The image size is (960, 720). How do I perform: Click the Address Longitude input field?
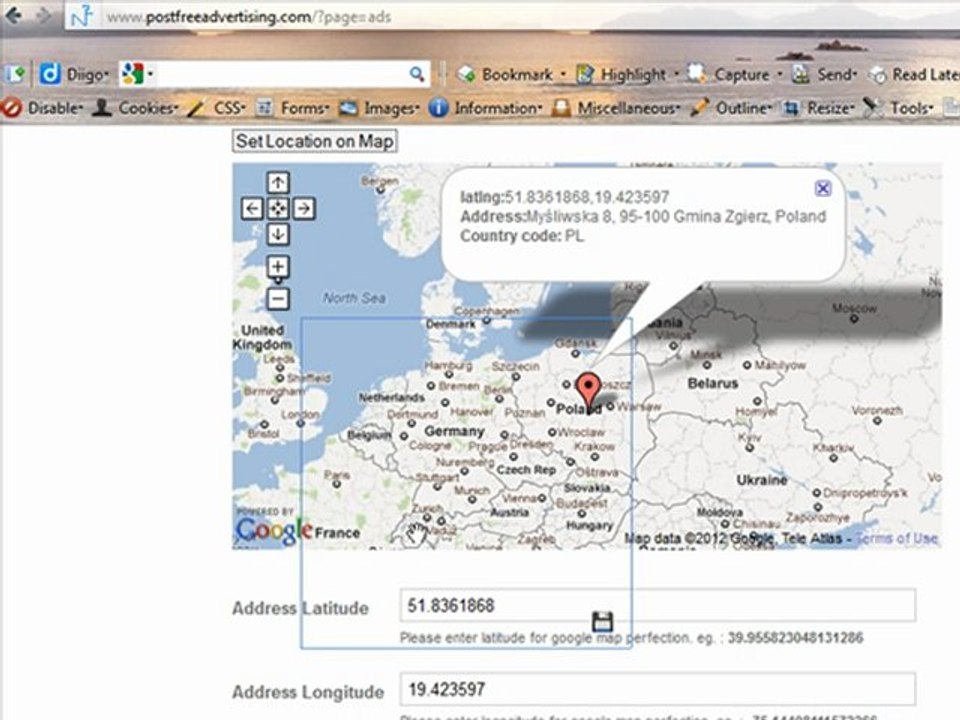point(658,689)
